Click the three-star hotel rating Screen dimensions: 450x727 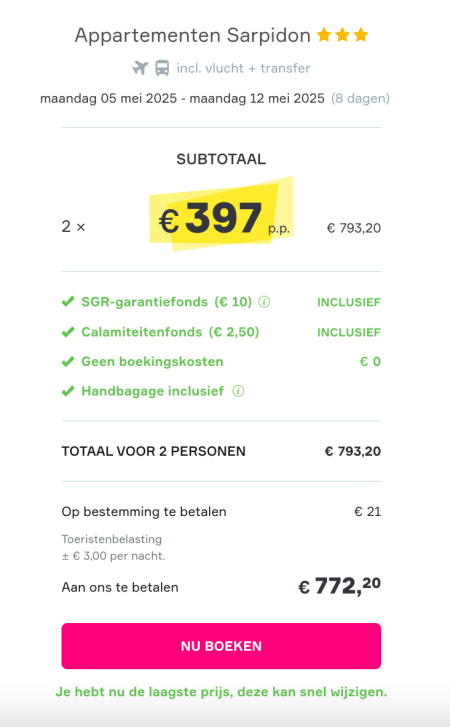point(342,35)
